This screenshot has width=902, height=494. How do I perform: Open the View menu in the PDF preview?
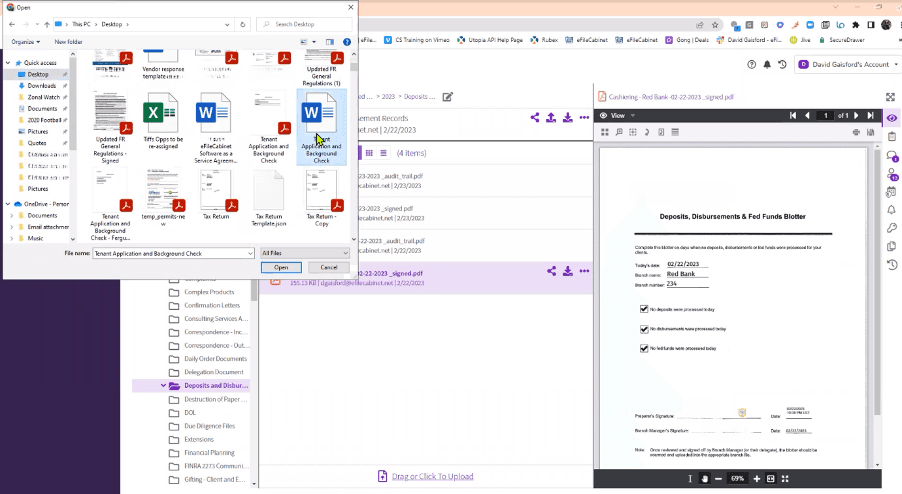coord(612,116)
